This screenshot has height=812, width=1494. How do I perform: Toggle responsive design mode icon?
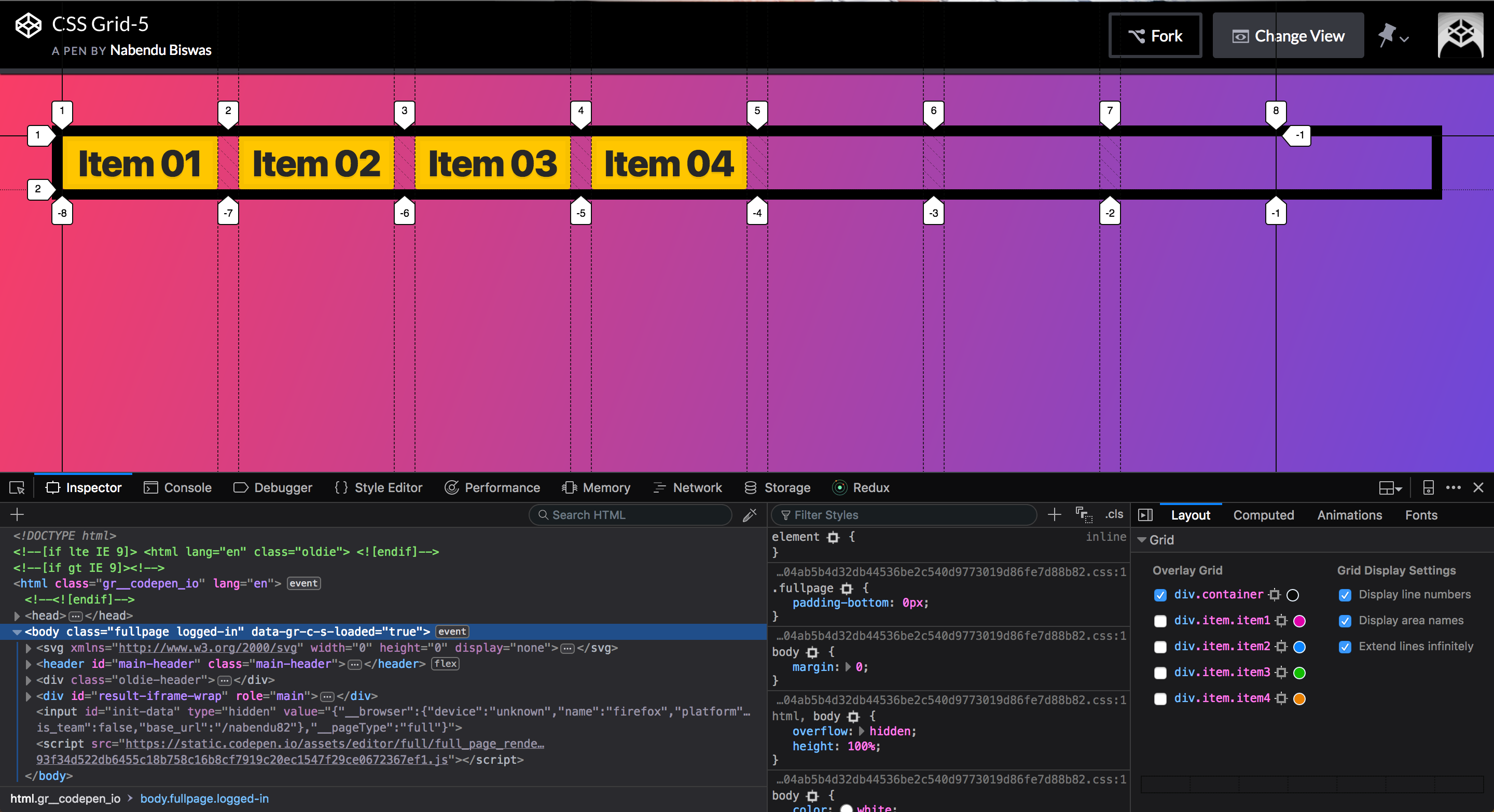1428,488
